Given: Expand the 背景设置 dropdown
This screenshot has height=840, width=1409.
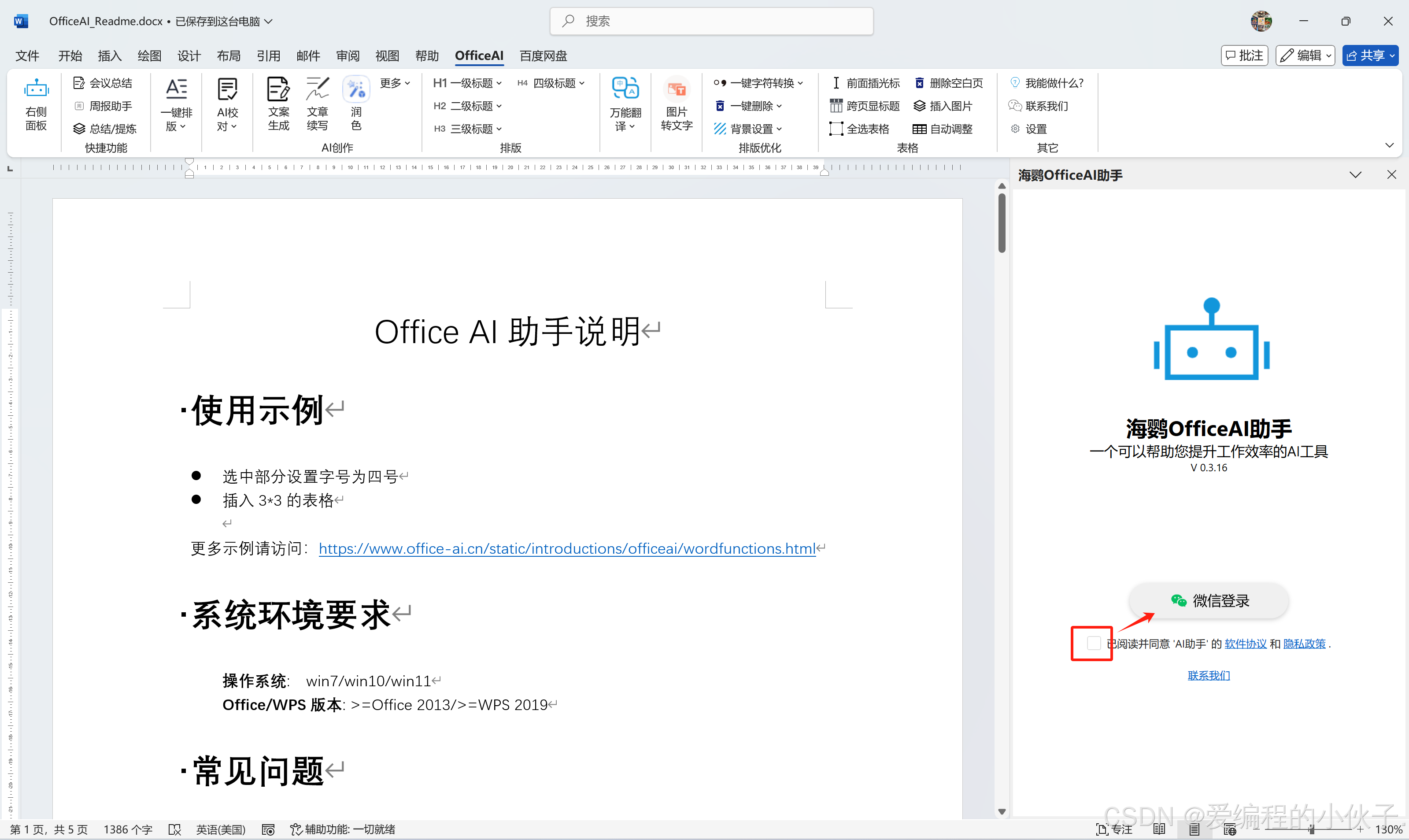Looking at the screenshot, I should click(x=748, y=129).
